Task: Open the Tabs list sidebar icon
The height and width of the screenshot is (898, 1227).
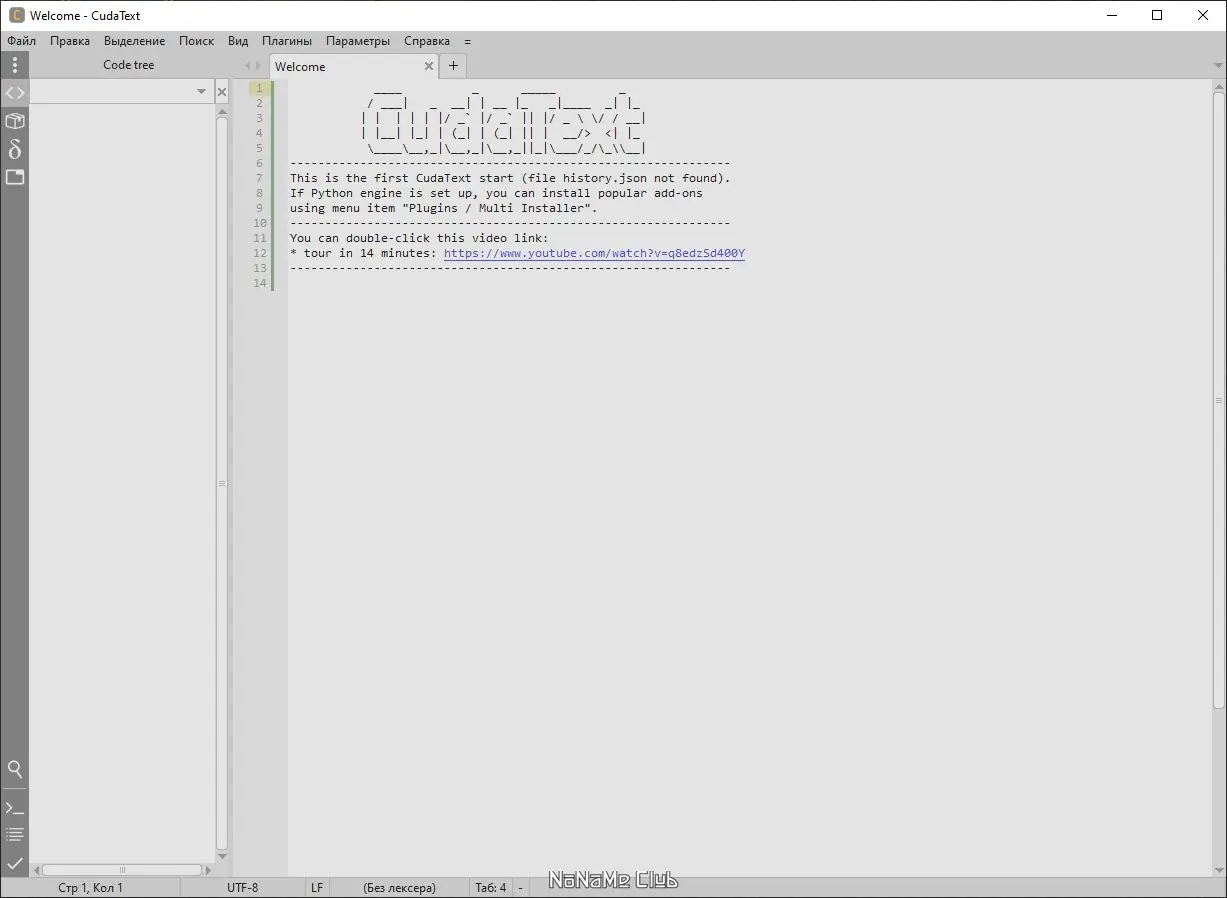Action: pos(15,177)
